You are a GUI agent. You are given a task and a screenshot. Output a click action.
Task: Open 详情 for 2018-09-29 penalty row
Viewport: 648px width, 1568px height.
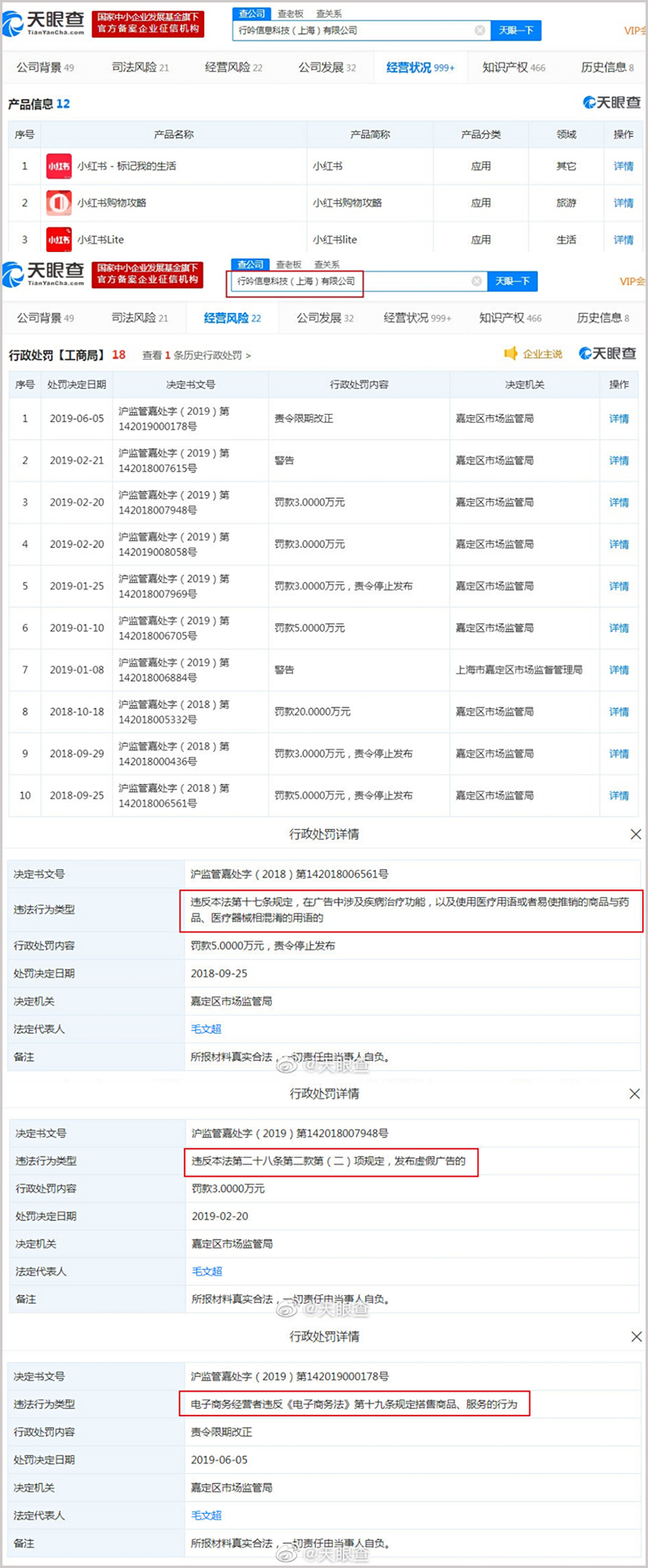(619, 754)
